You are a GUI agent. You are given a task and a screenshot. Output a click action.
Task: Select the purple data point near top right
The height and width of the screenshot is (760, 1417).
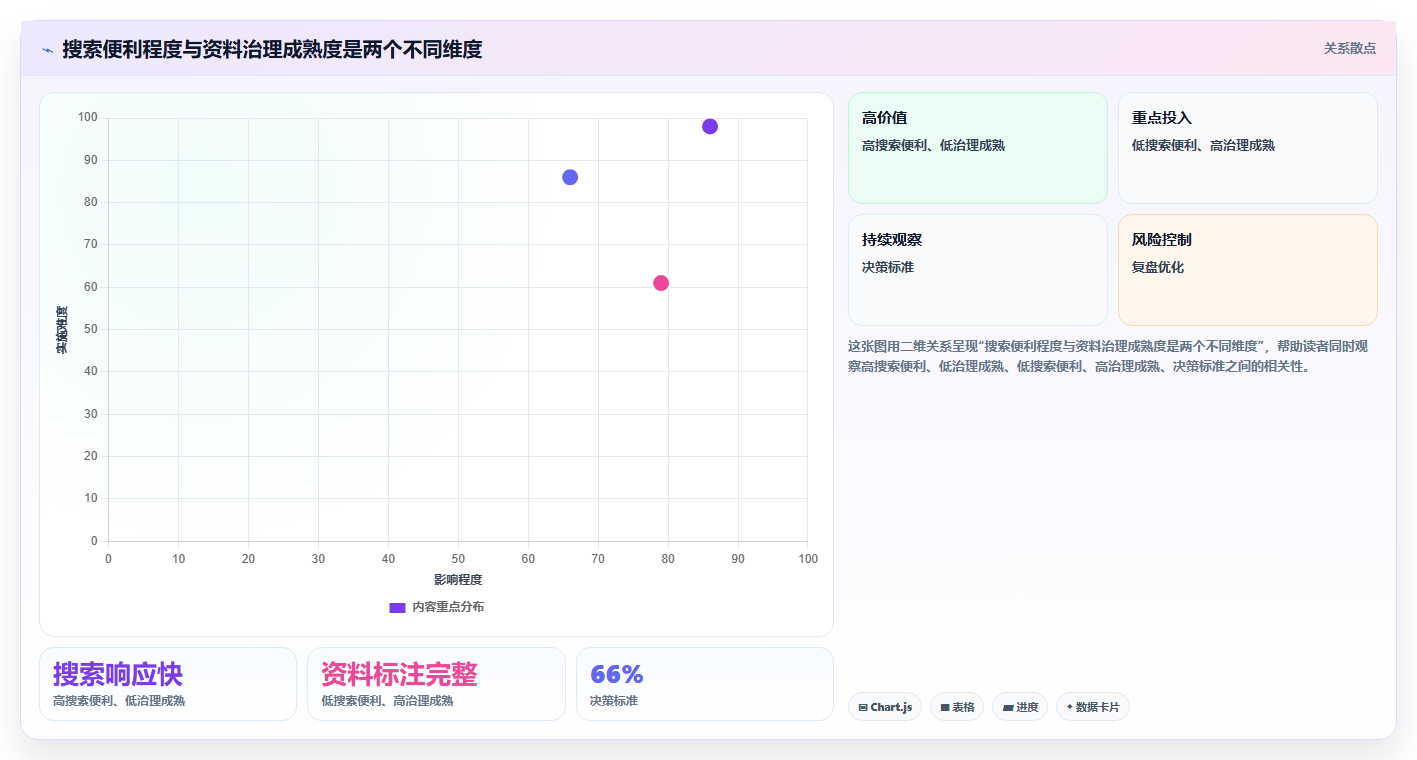click(x=710, y=126)
